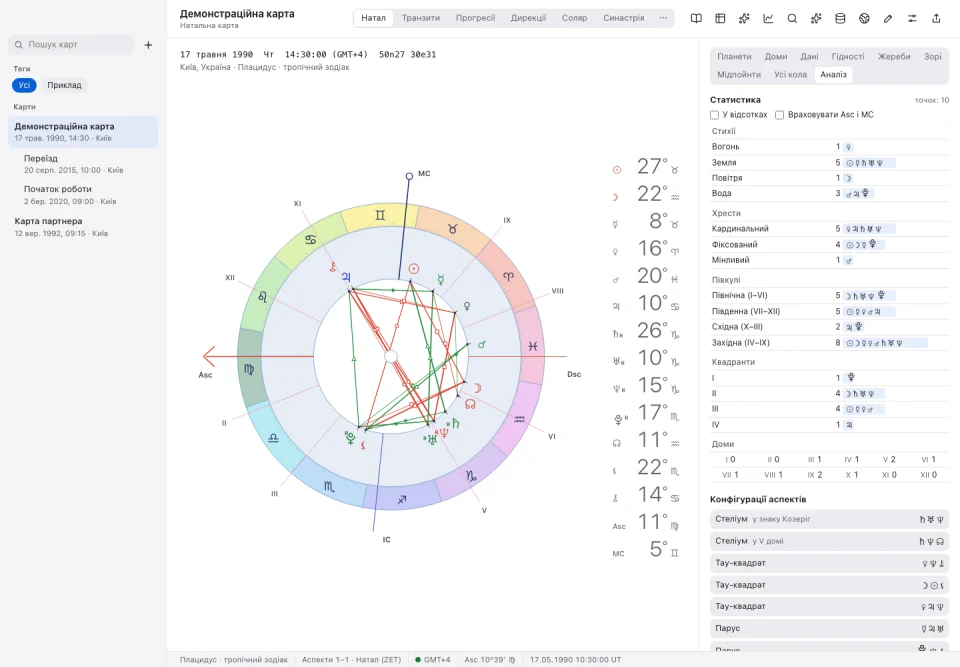This screenshot has width=960, height=667.
Task: Click '17.05.1990 10:30:00 UT' in status bar
Action: pos(576,660)
